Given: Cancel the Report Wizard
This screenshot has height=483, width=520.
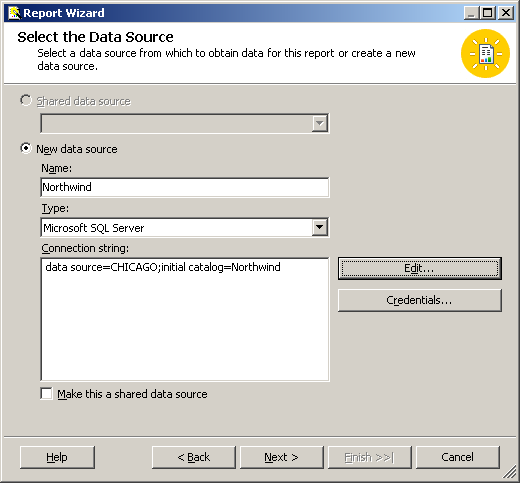Looking at the screenshot, I should click(458, 457).
